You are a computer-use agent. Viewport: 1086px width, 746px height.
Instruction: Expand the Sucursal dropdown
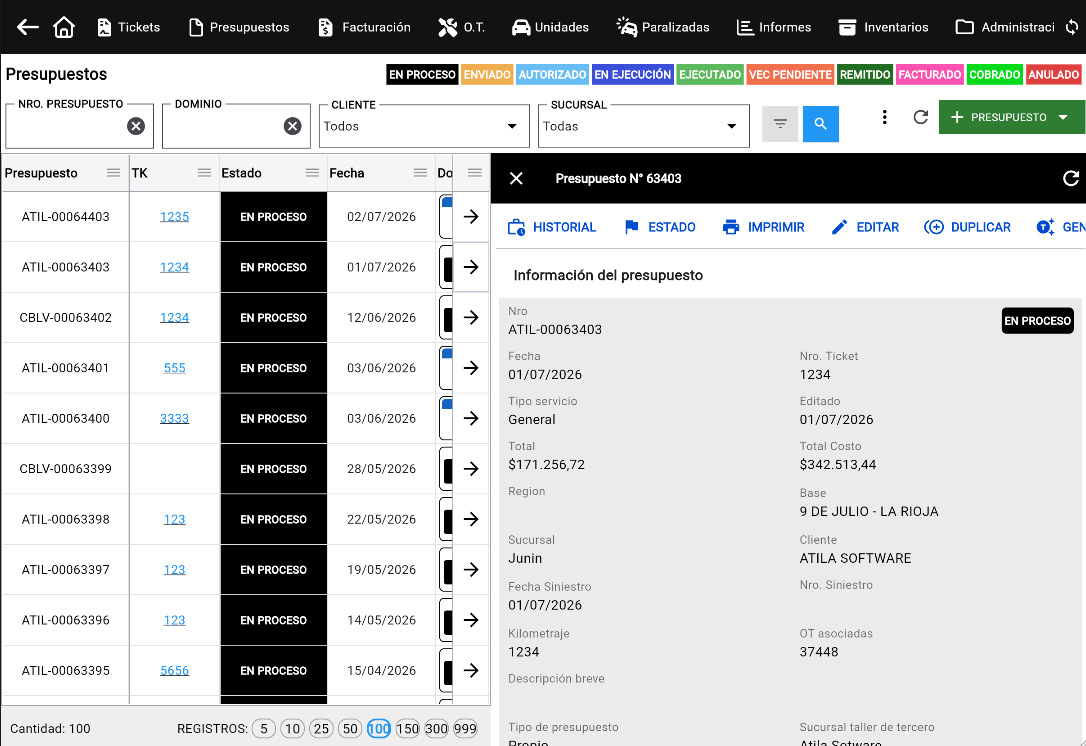tap(731, 126)
